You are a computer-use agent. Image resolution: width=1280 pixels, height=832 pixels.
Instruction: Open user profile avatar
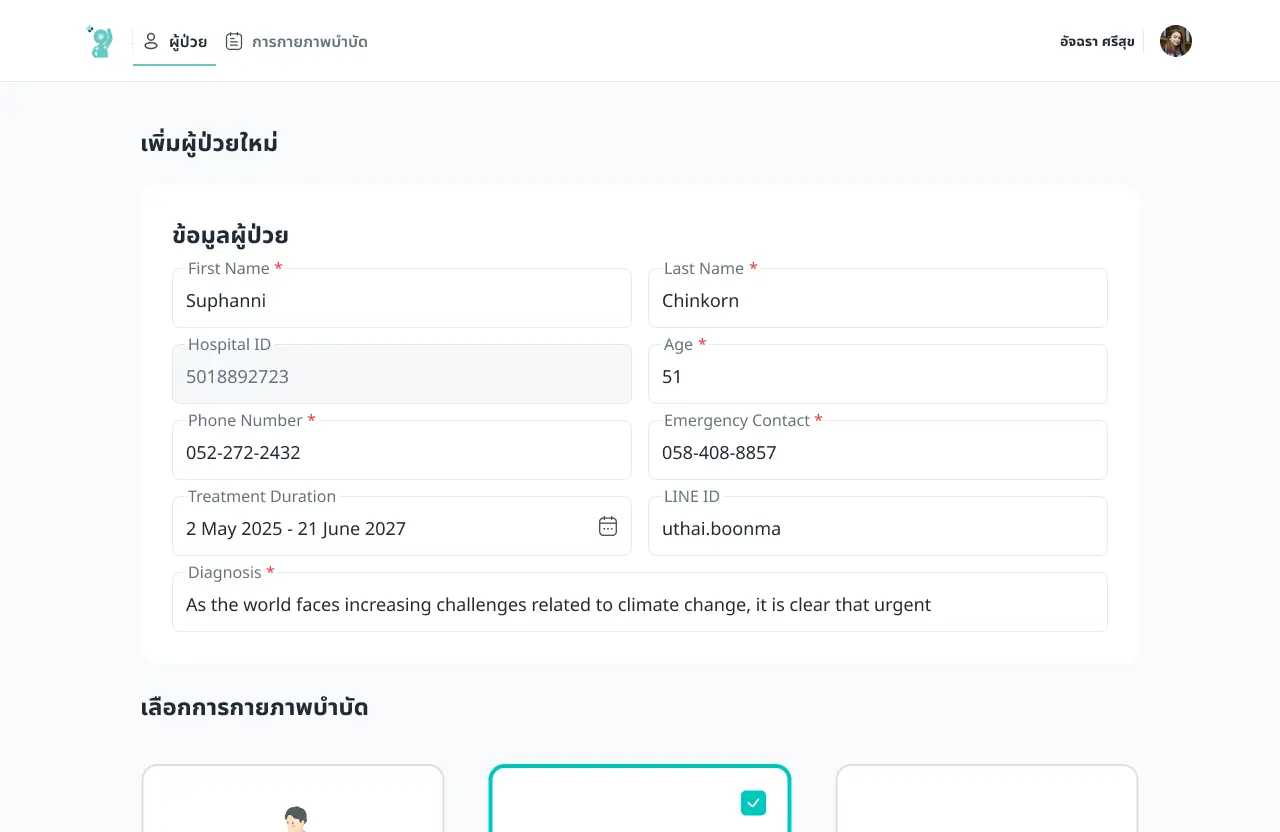point(1176,41)
